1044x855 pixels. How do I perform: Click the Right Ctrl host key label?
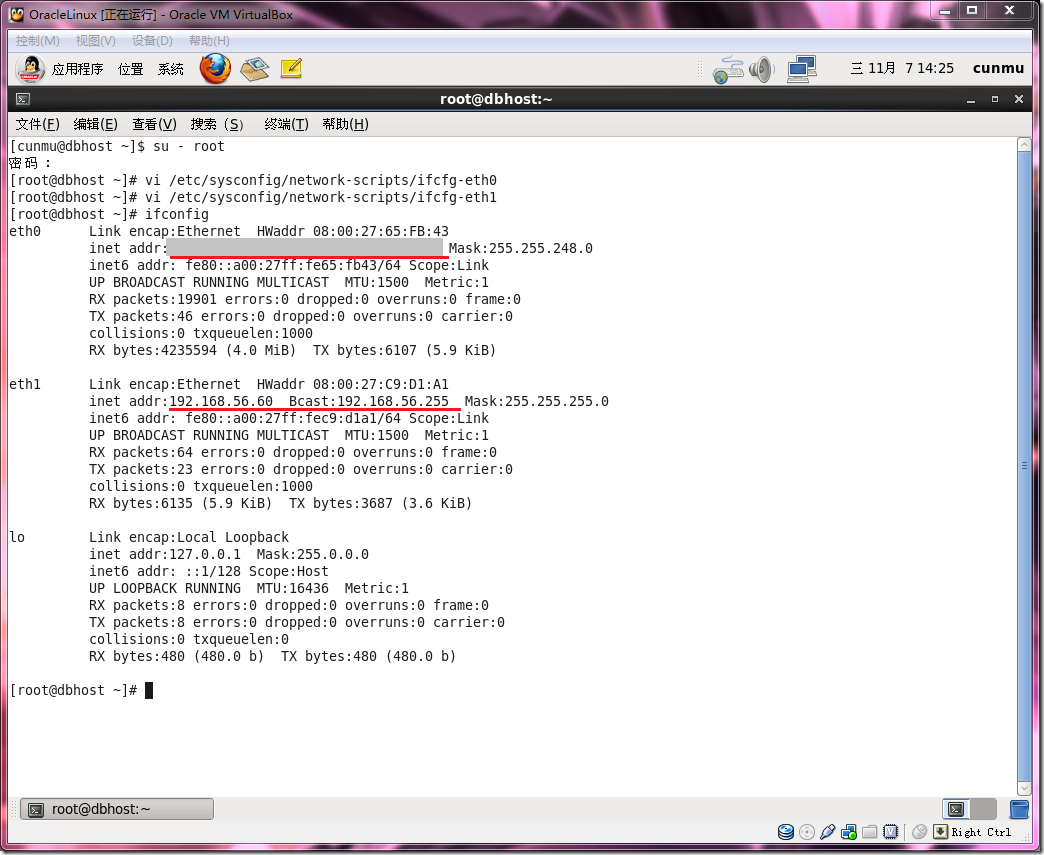(981, 832)
